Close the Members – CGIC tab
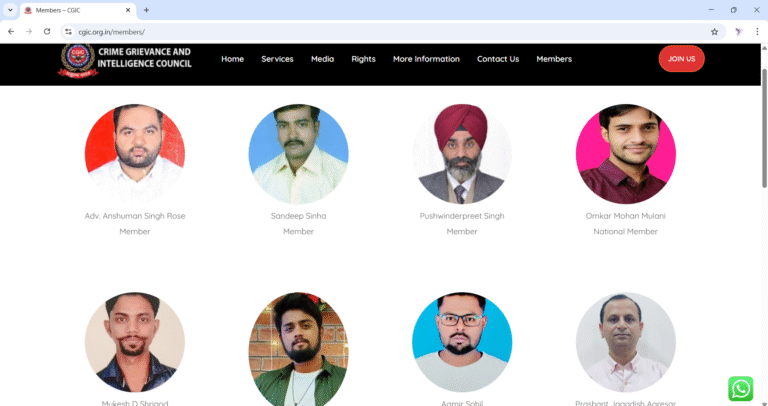 pyautogui.click(x=127, y=10)
